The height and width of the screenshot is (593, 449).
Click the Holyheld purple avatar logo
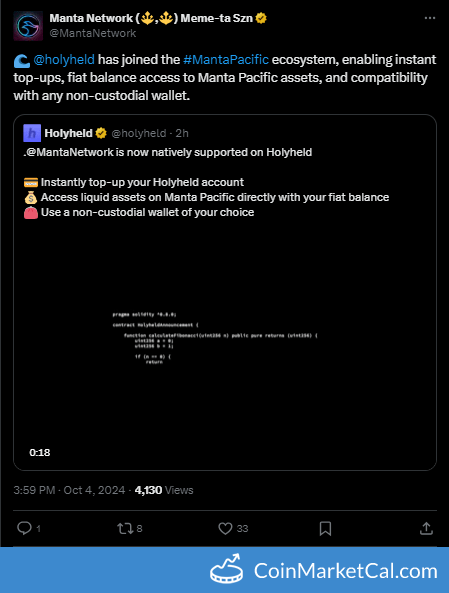[32, 133]
